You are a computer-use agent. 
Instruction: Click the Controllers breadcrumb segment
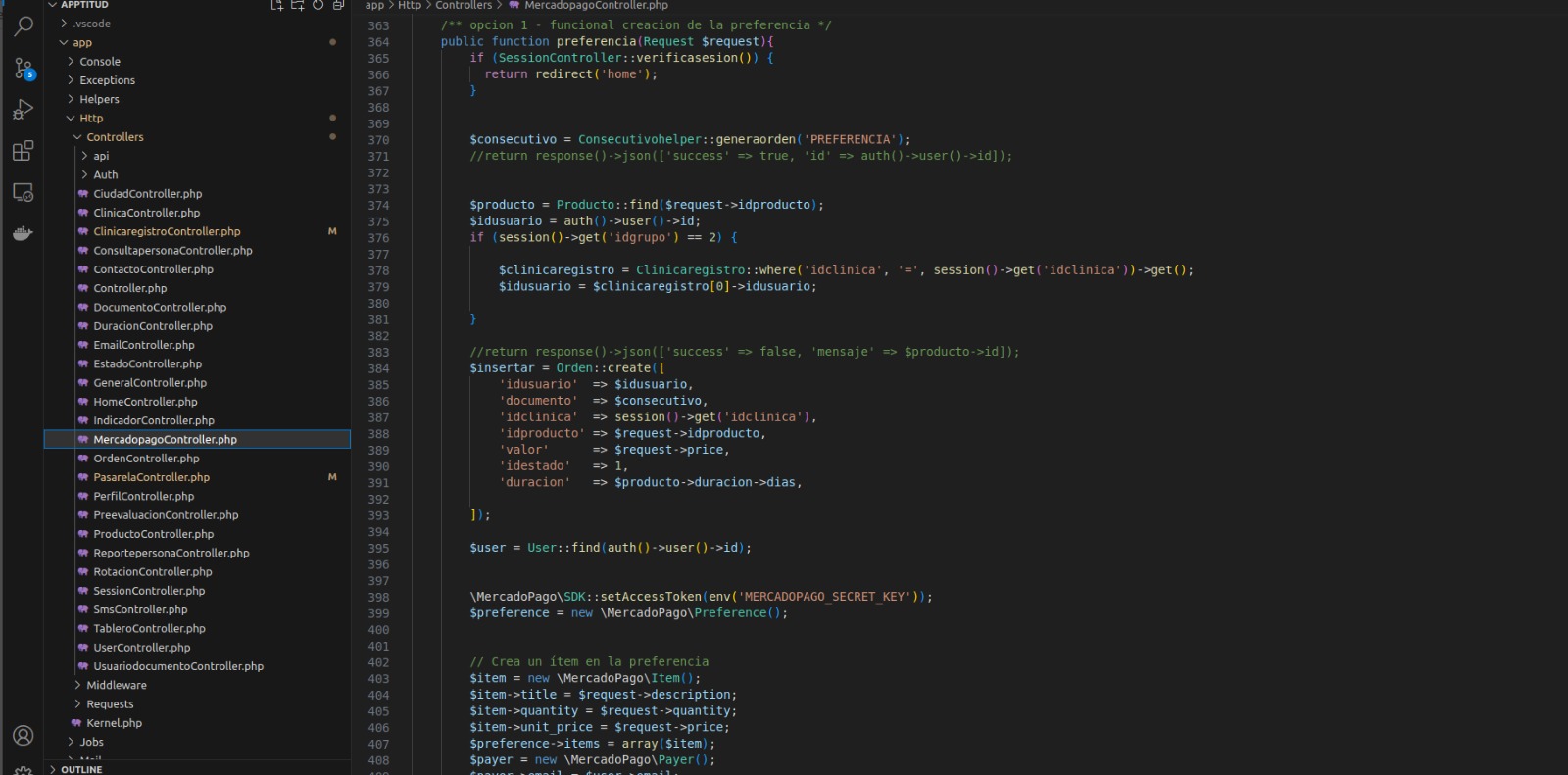click(x=464, y=5)
